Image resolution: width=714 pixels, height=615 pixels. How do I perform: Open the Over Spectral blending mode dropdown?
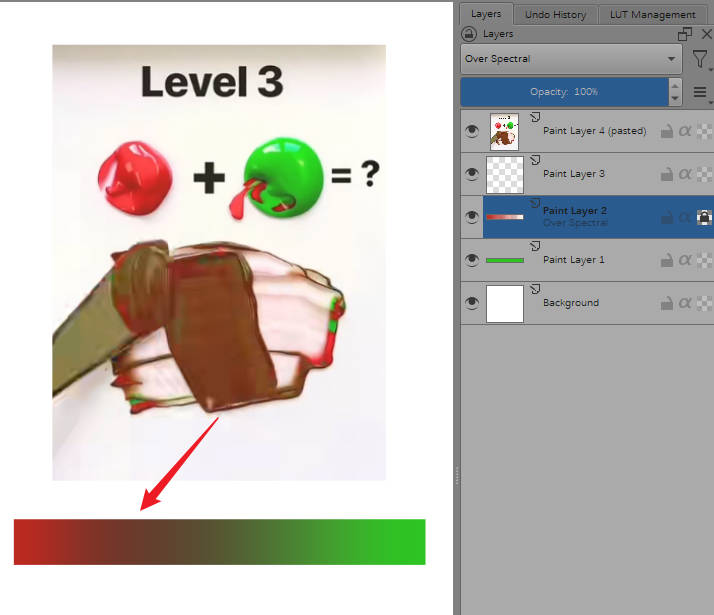(x=571, y=59)
